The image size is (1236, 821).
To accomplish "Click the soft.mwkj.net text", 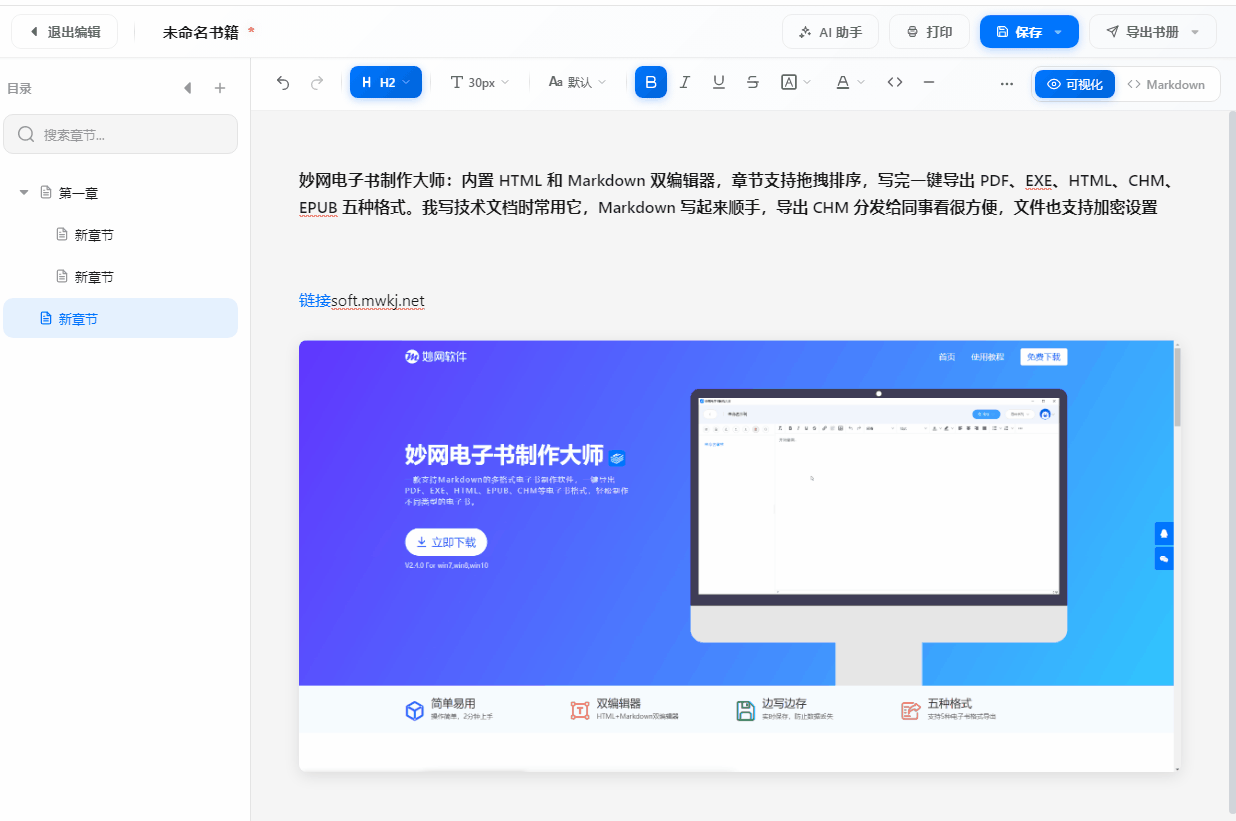I will click(x=378, y=300).
